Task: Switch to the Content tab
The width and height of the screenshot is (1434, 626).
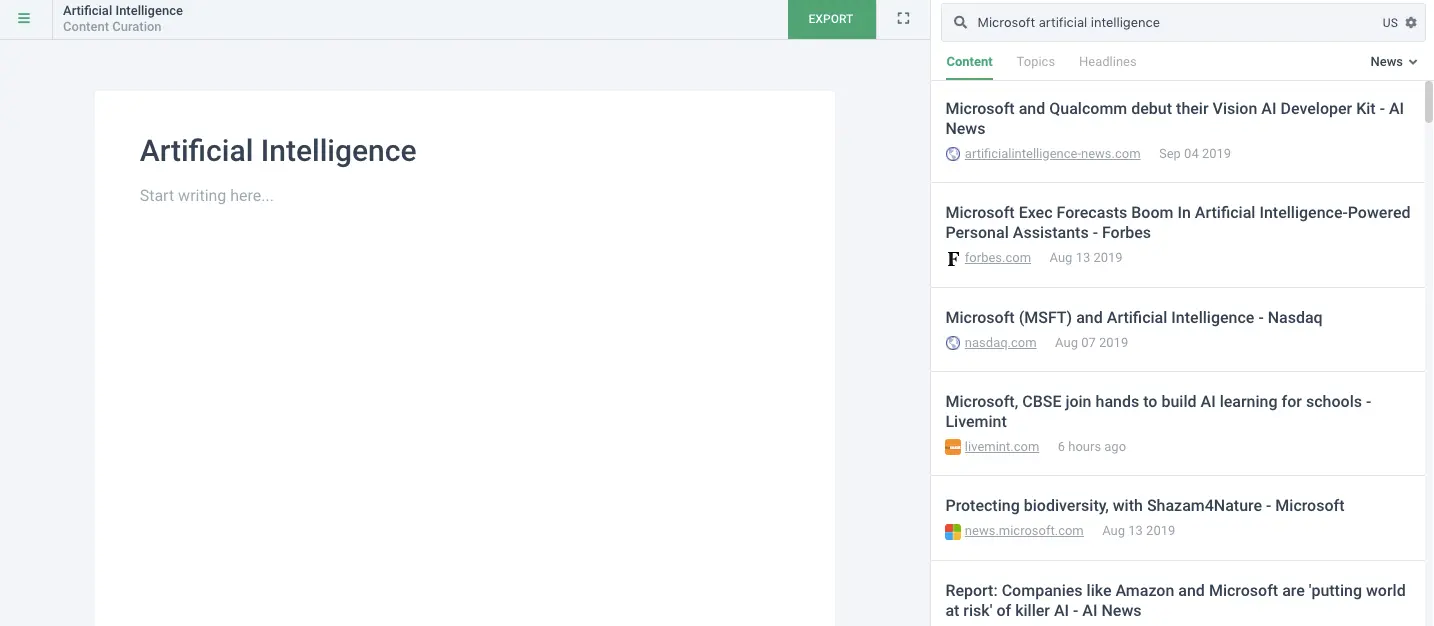Action: pyautogui.click(x=969, y=62)
